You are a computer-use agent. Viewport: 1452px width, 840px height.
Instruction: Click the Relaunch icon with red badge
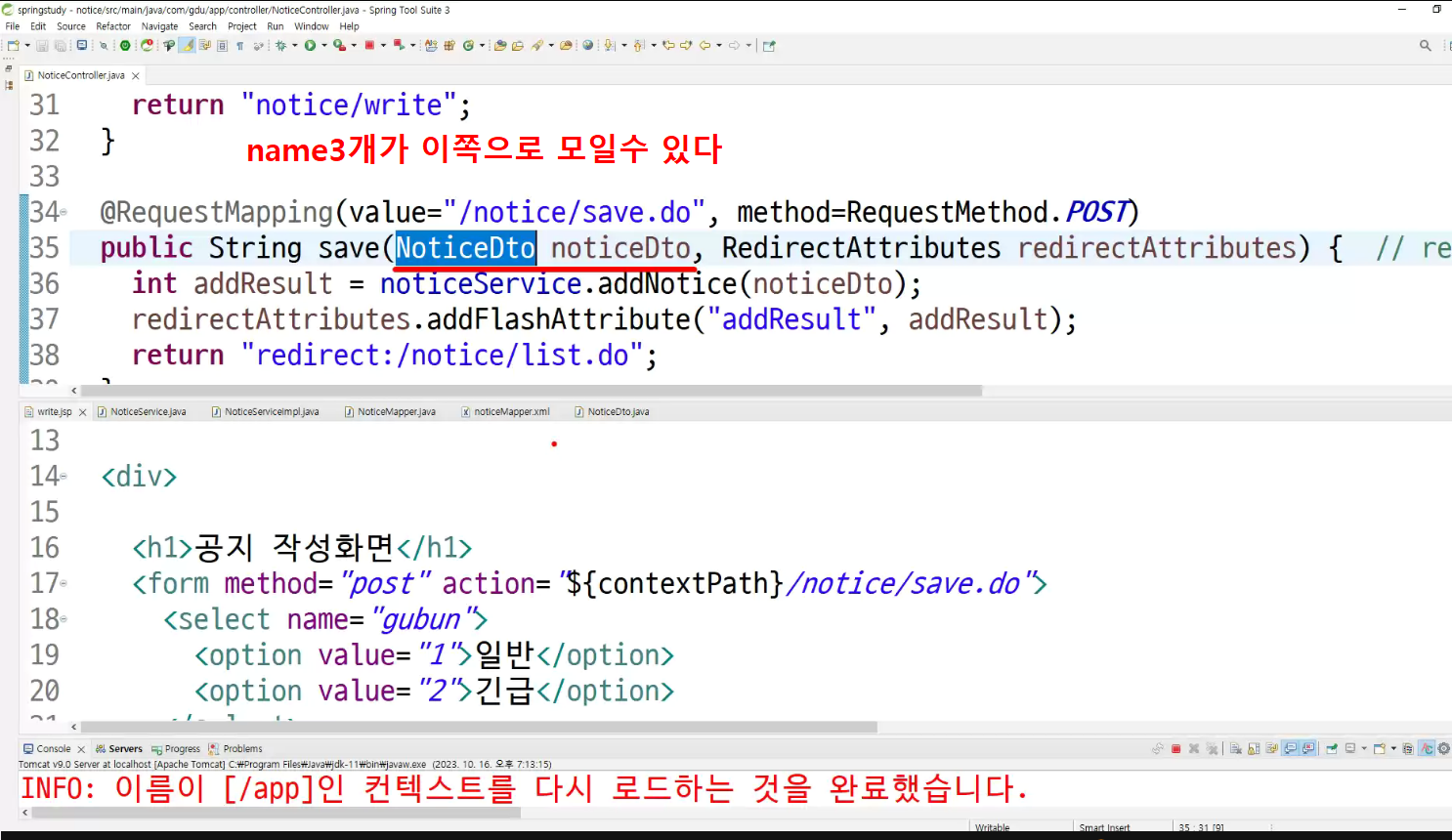[147, 45]
